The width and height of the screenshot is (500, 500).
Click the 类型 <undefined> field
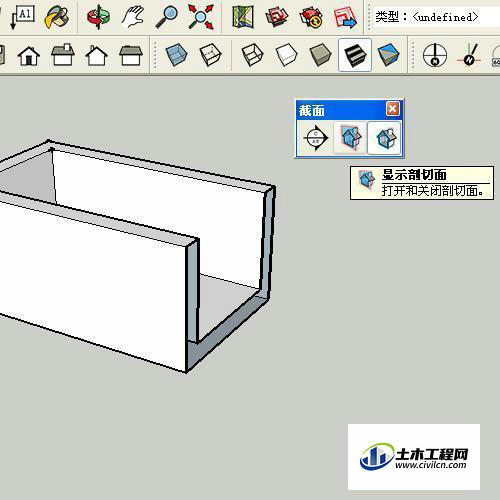[437, 17]
